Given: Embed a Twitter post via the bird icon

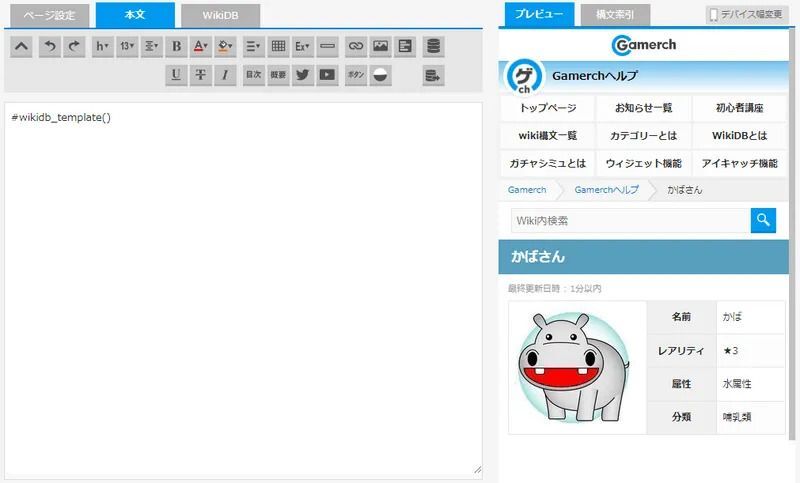Looking at the screenshot, I should click(302, 75).
